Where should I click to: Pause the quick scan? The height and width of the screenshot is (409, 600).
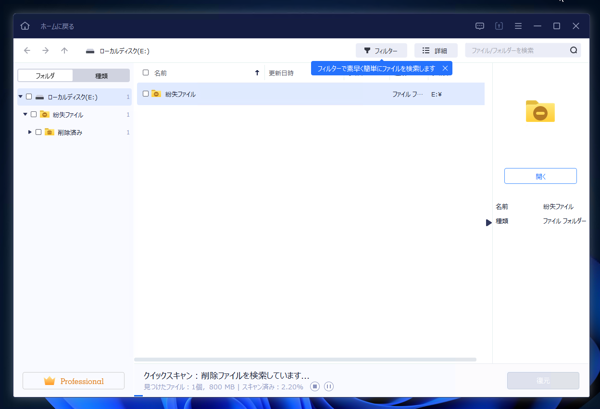[329, 386]
